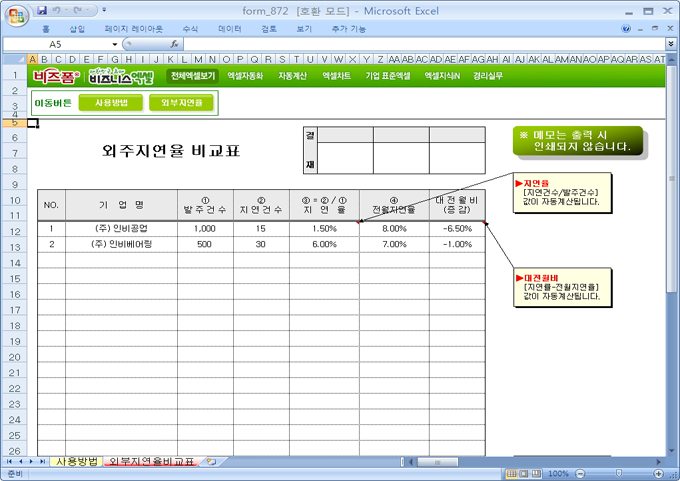The image size is (680, 481).
Task: Click 자동계산 in the green banner
Action: pos(292,76)
